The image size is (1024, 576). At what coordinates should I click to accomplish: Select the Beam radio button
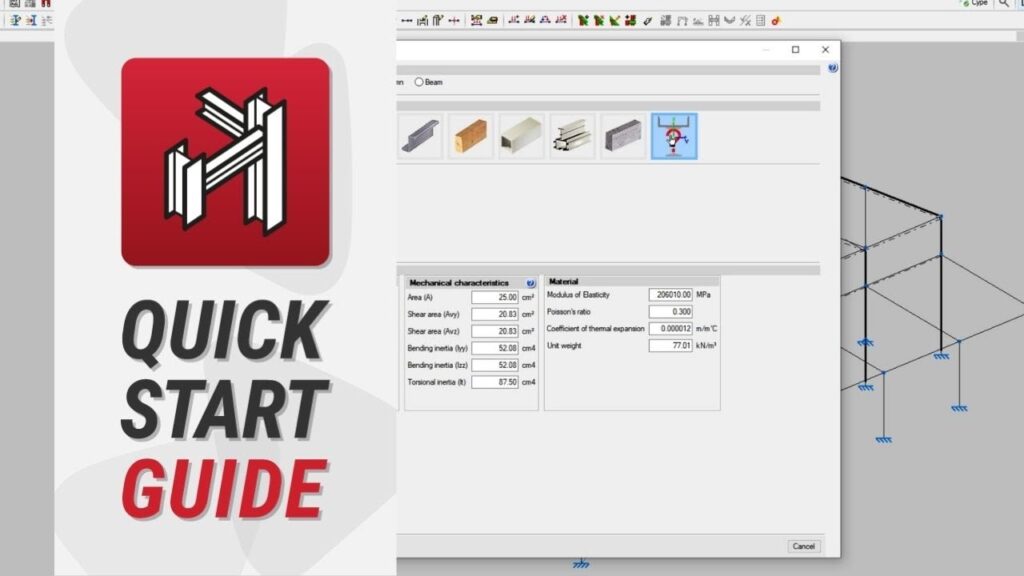[x=420, y=82]
